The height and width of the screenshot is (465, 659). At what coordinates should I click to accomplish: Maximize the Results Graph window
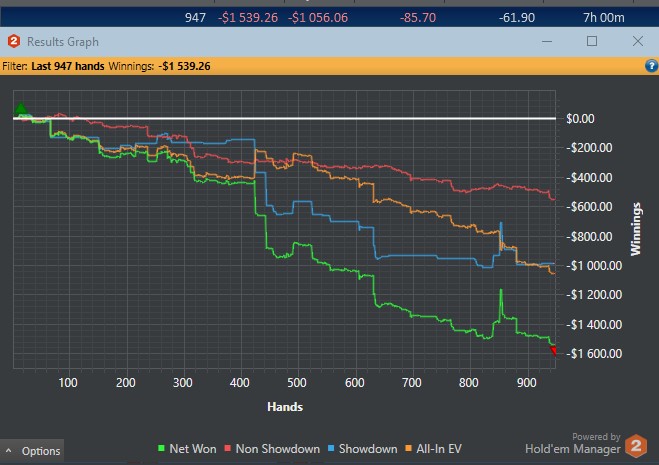(x=592, y=41)
